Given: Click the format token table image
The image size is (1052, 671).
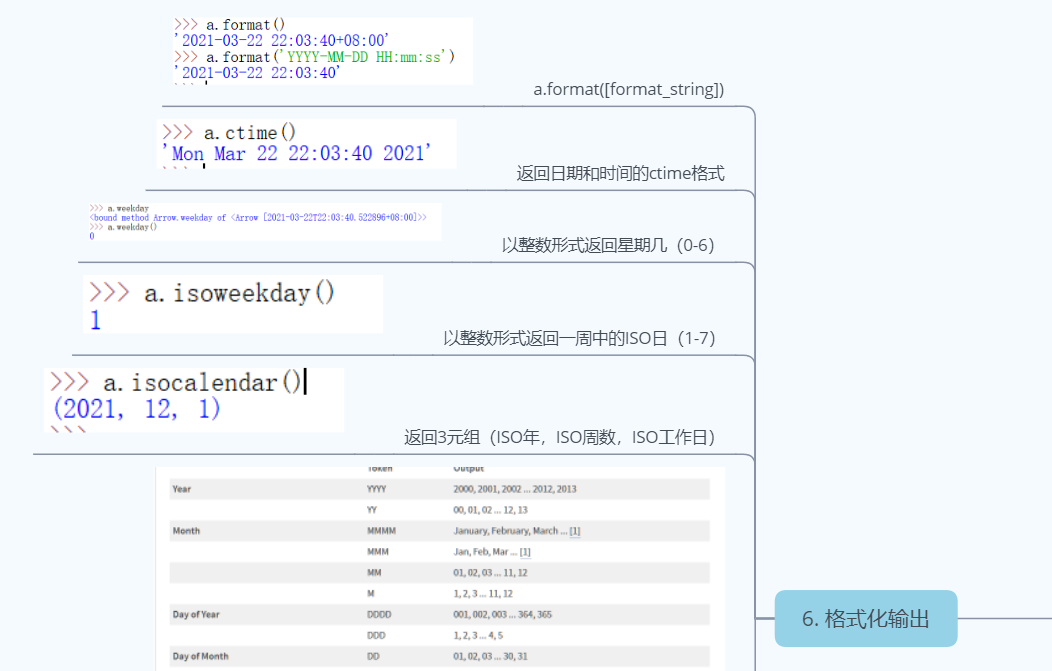Looking at the screenshot, I should pos(440,569).
